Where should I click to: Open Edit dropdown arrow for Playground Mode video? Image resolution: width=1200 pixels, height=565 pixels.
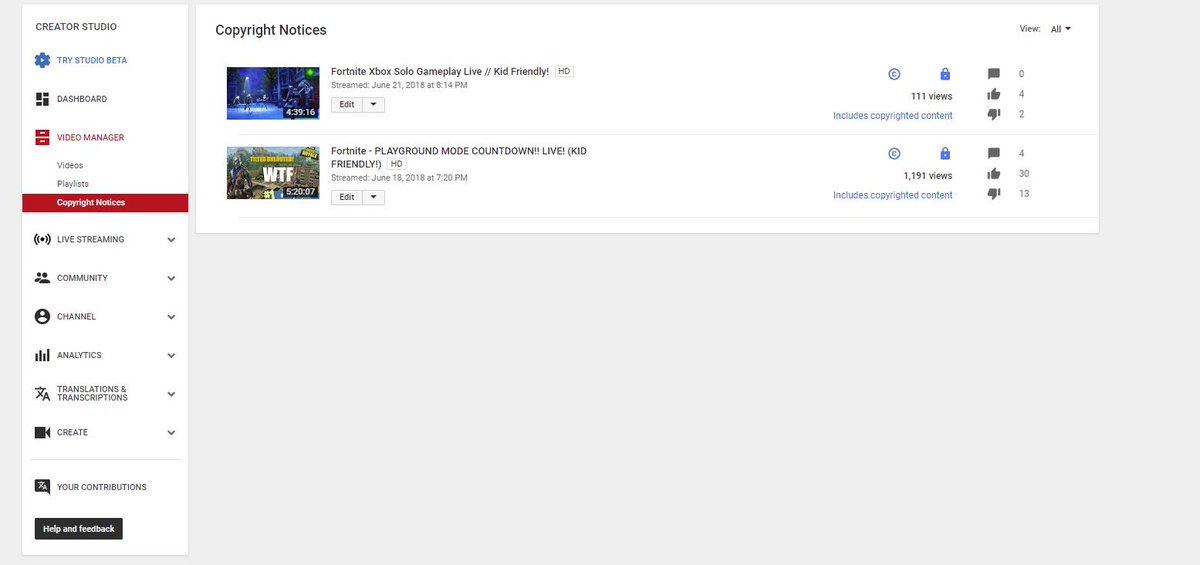[x=373, y=197]
